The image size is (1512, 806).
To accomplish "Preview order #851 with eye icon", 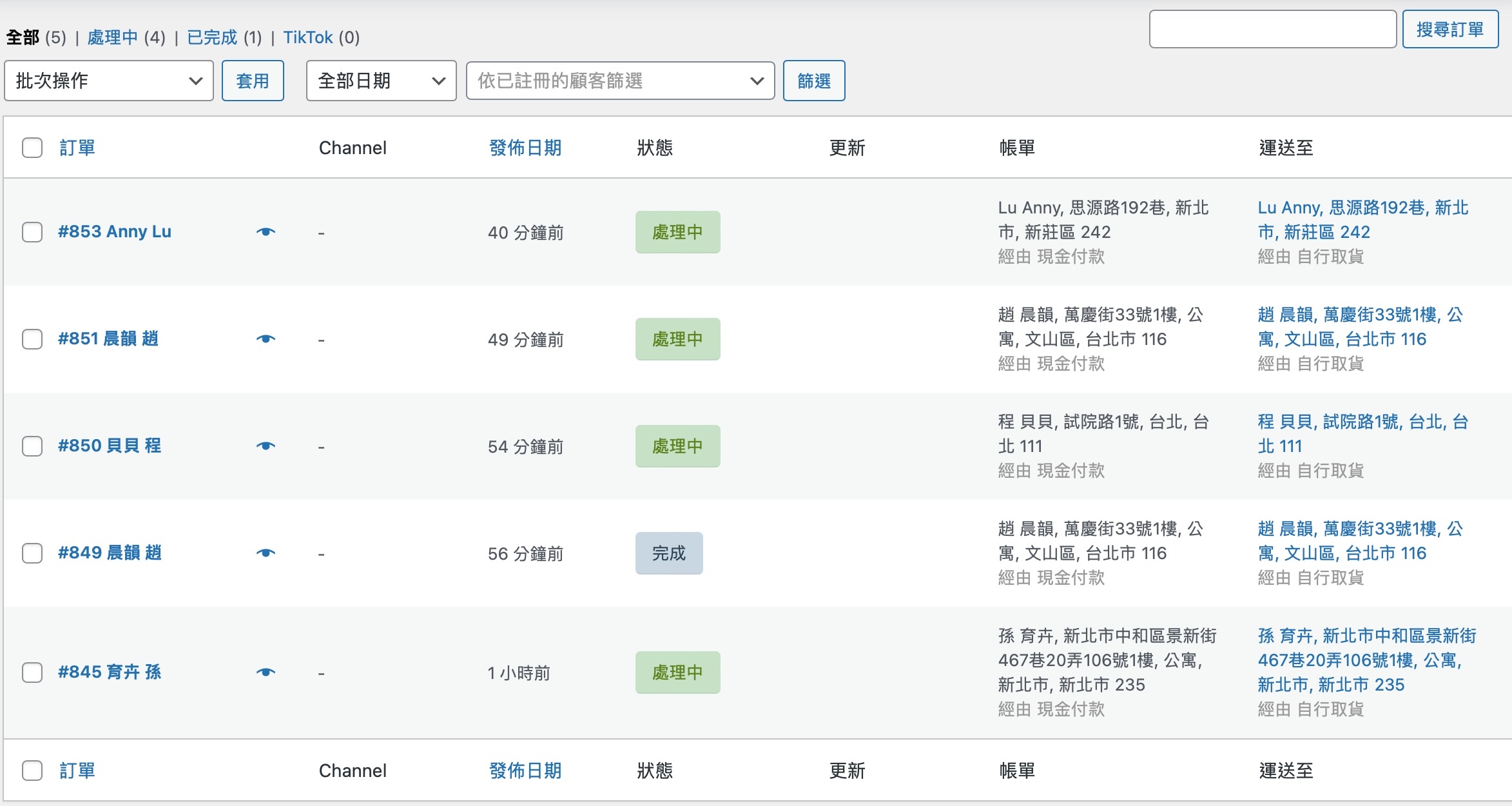I will tap(266, 339).
